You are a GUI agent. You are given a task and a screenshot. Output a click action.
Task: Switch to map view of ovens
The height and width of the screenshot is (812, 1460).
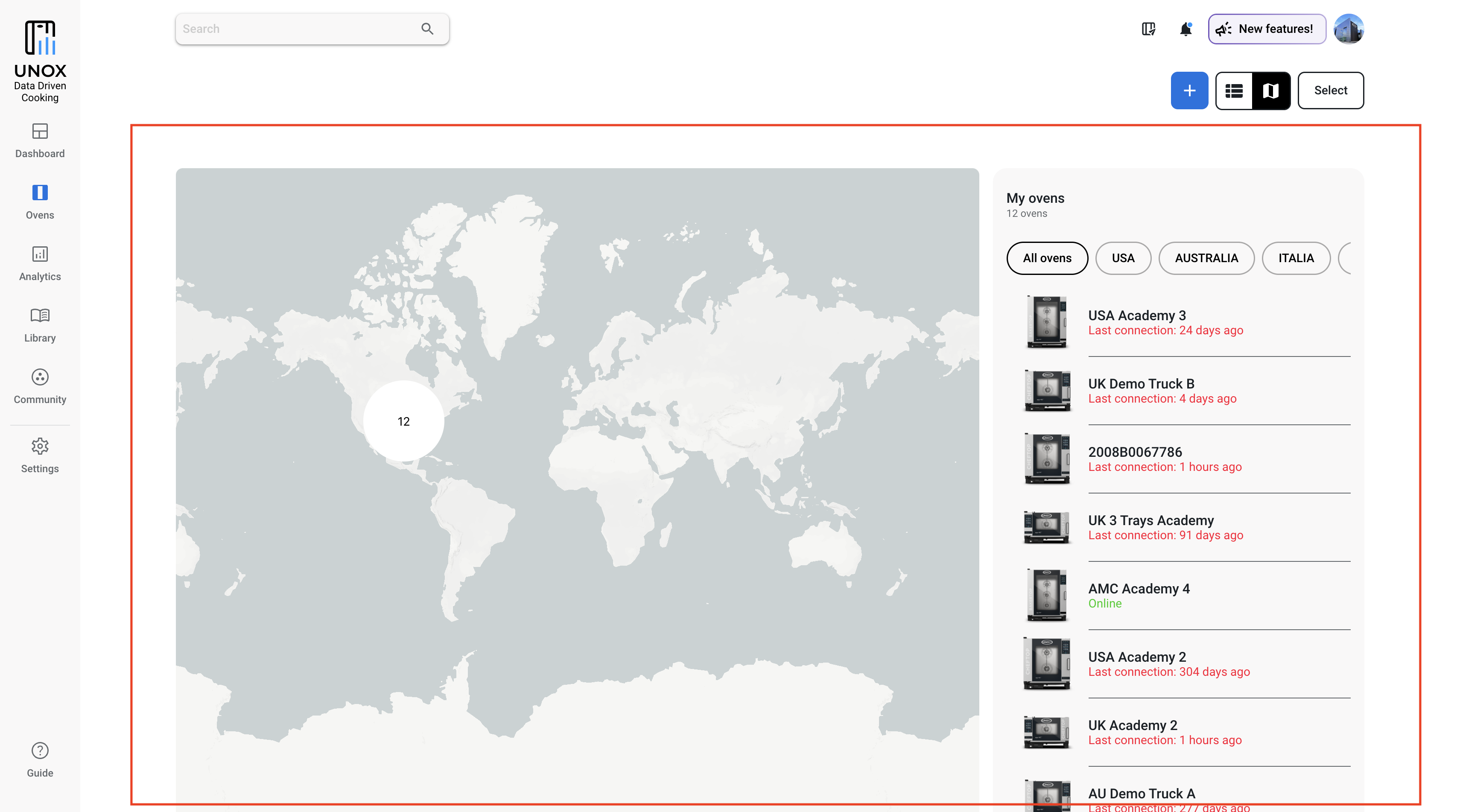pyautogui.click(x=1271, y=90)
